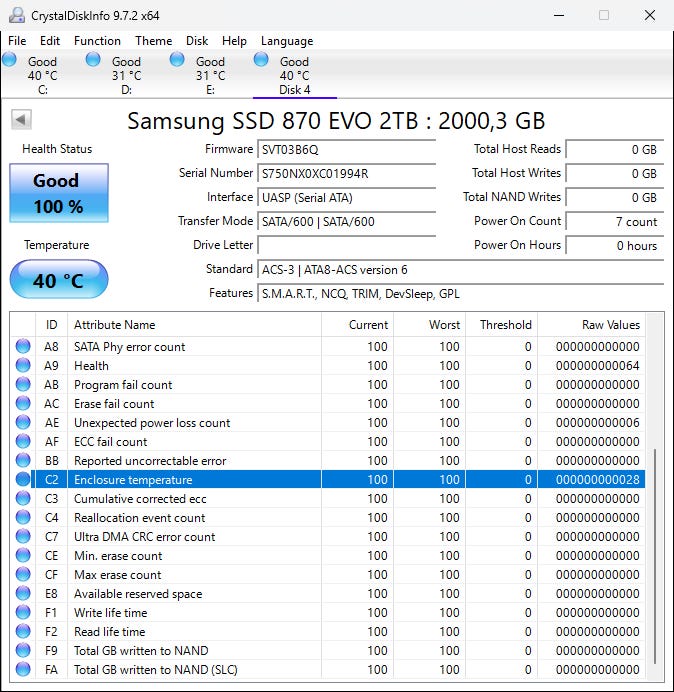
Task: Click the Firmware field SVT03B6Q
Action: click(346, 150)
